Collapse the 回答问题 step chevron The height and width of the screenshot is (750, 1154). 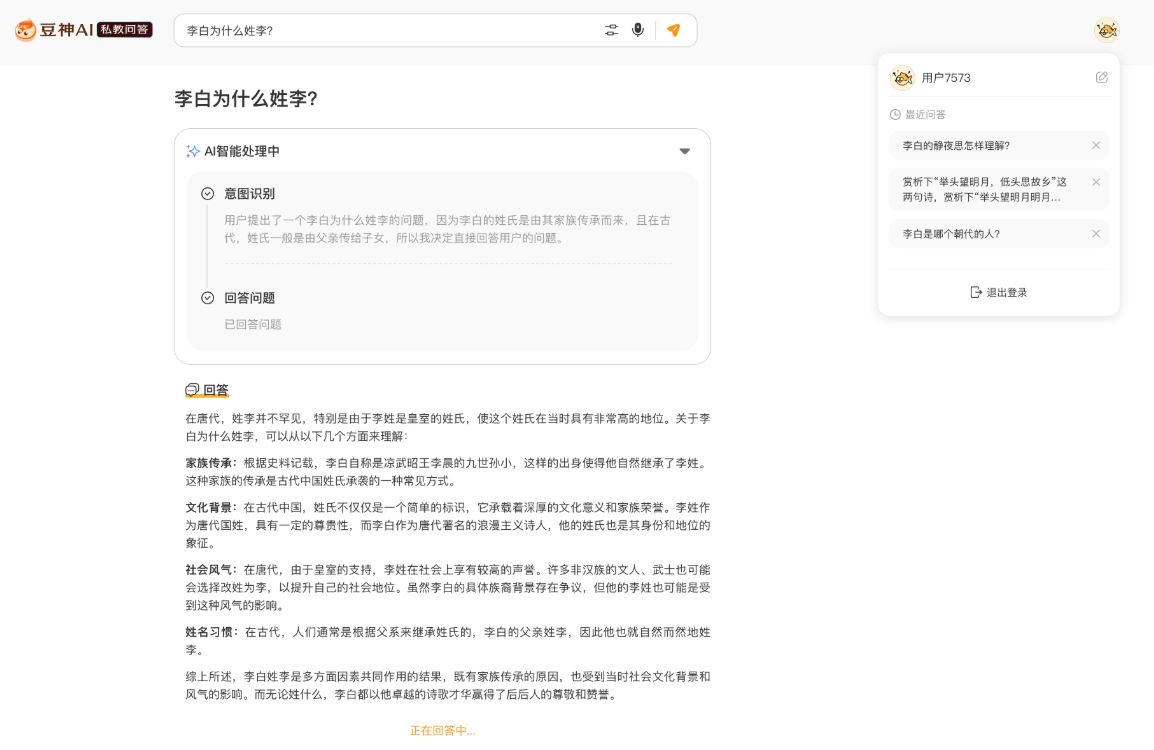(x=208, y=298)
